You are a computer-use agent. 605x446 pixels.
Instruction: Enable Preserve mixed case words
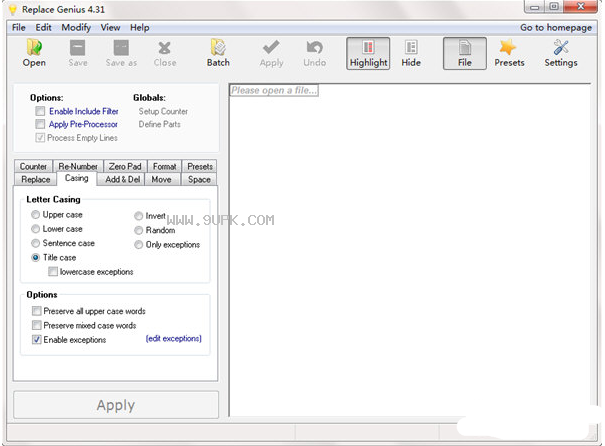point(37,325)
